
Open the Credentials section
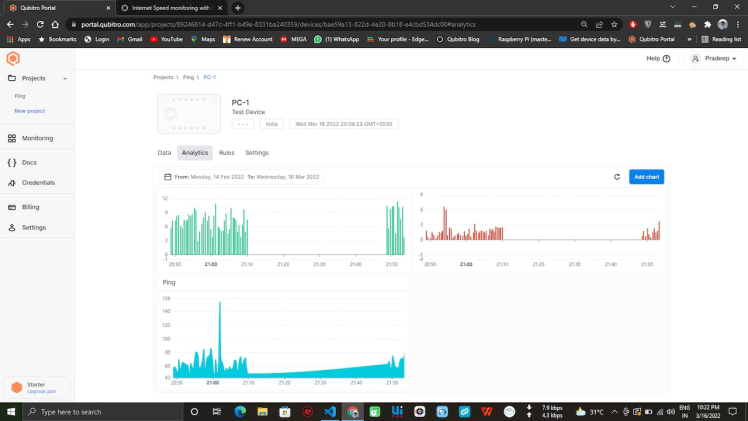[x=38, y=183]
